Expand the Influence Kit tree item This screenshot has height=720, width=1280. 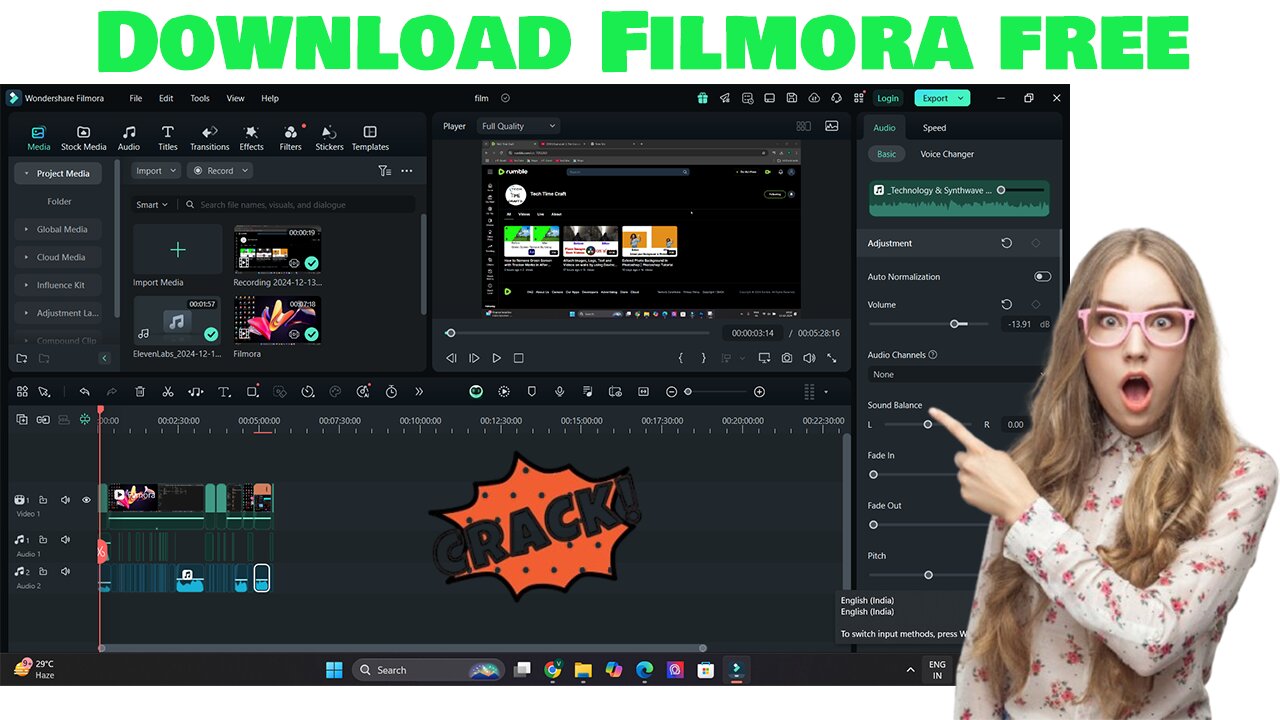[26, 286]
